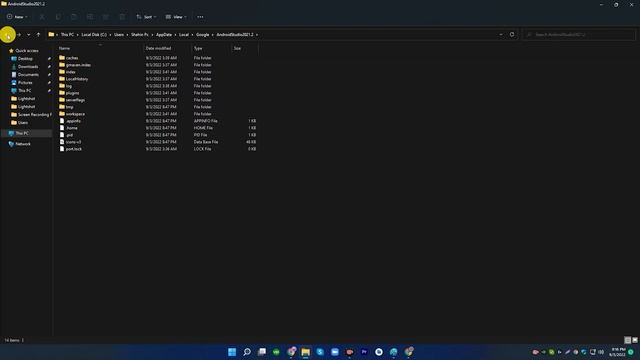The width and height of the screenshot is (640, 360).
Task: Select the LocalHistory folder
Action: click(77, 79)
